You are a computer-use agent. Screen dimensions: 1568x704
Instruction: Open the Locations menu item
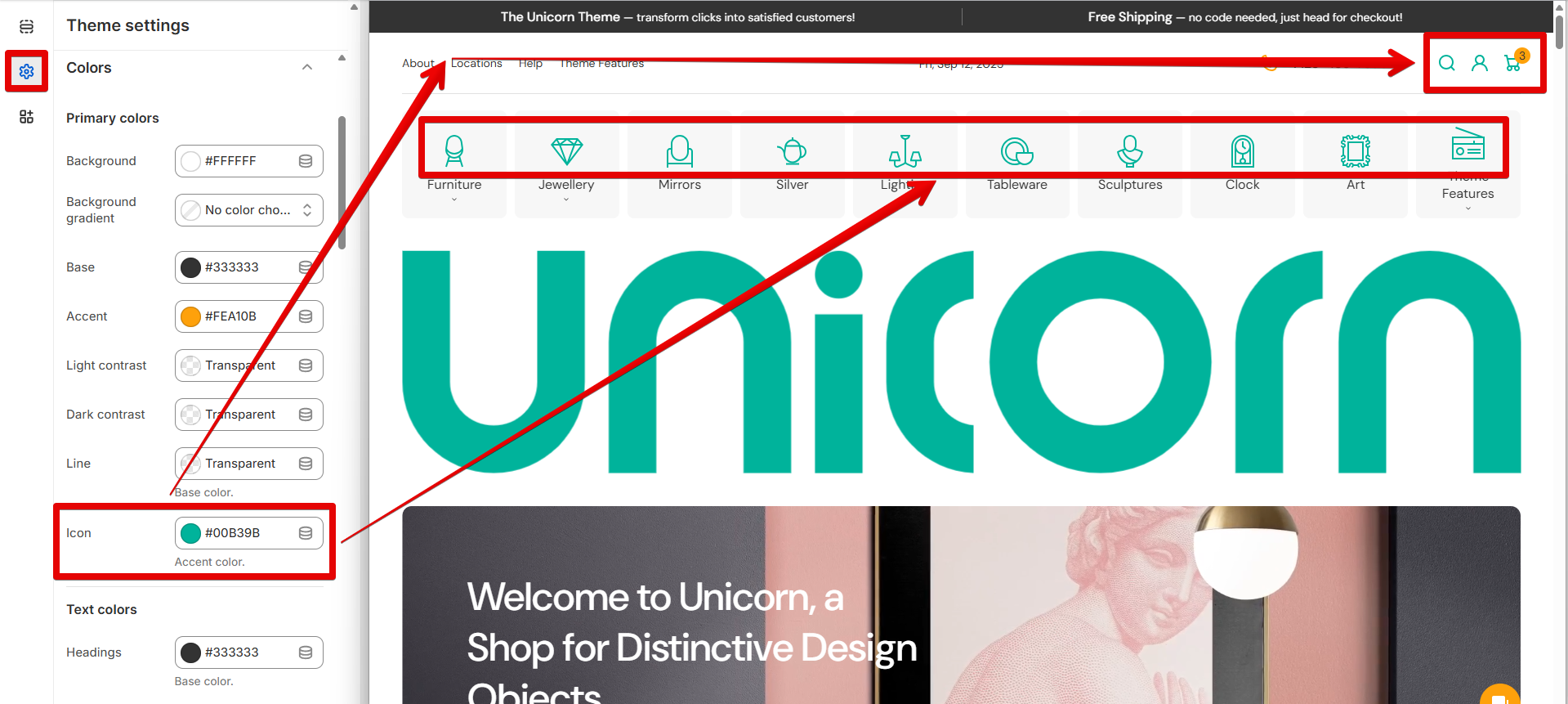click(476, 64)
